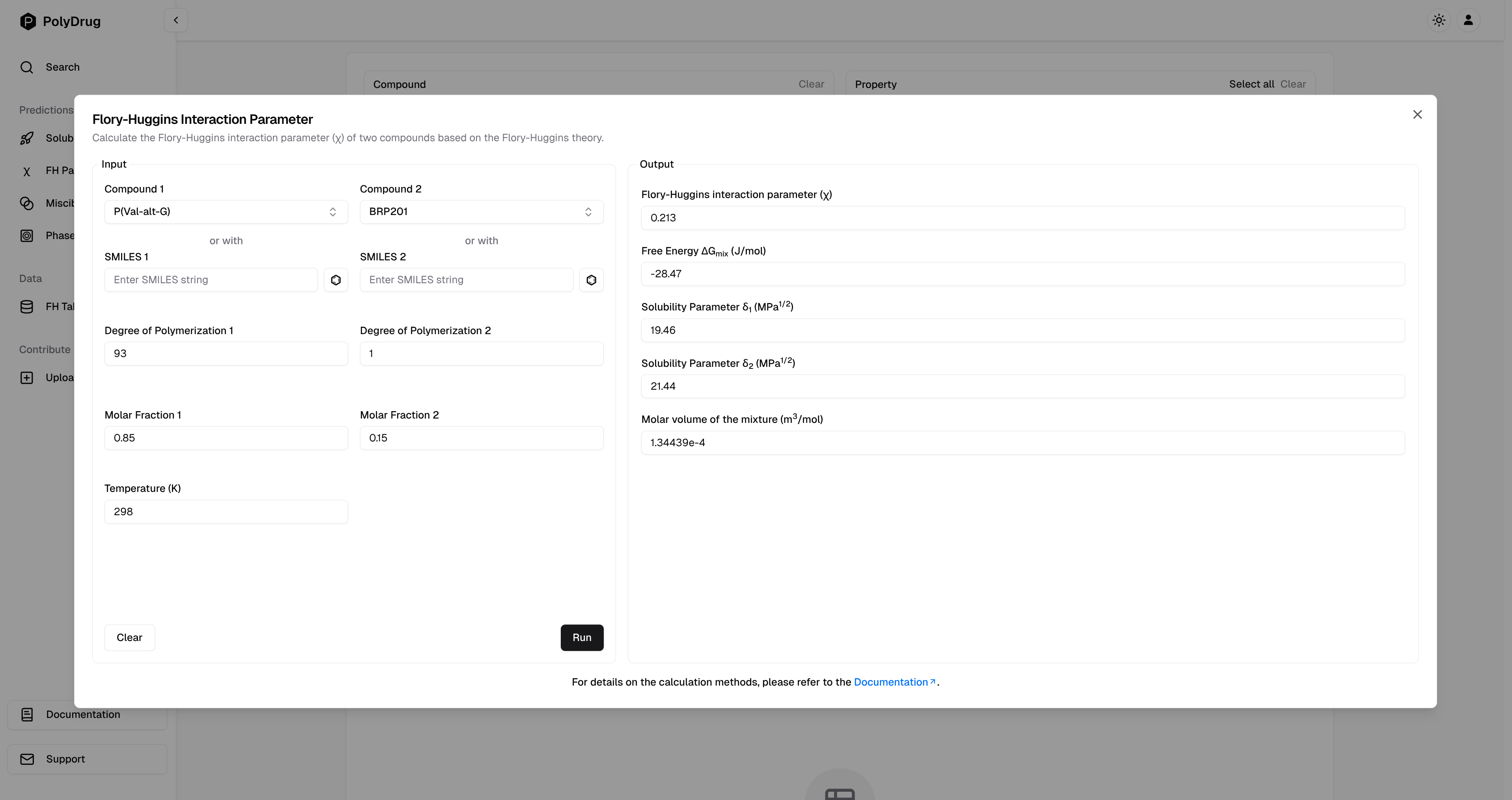Click the Temperature (K) field
Image resolution: width=1512 pixels, height=800 pixels.
(x=226, y=512)
